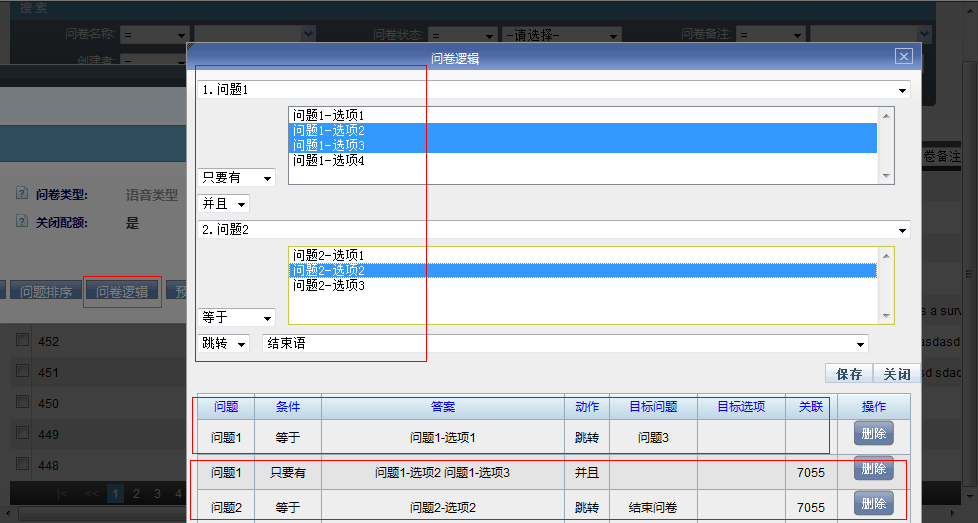Close the 问卷逻辑 dialog with the X icon
This screenshot has height=523, width=978.
(x=903, y=57)
